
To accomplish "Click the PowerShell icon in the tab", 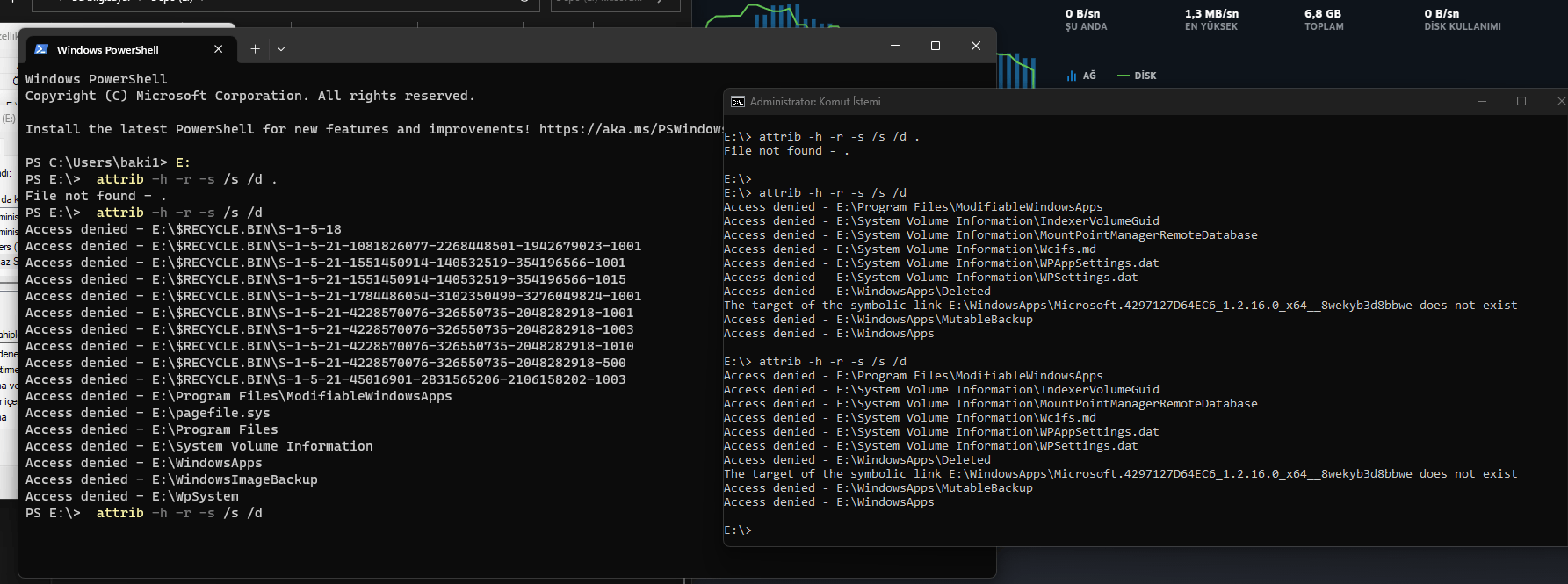I will pos(41,49).
